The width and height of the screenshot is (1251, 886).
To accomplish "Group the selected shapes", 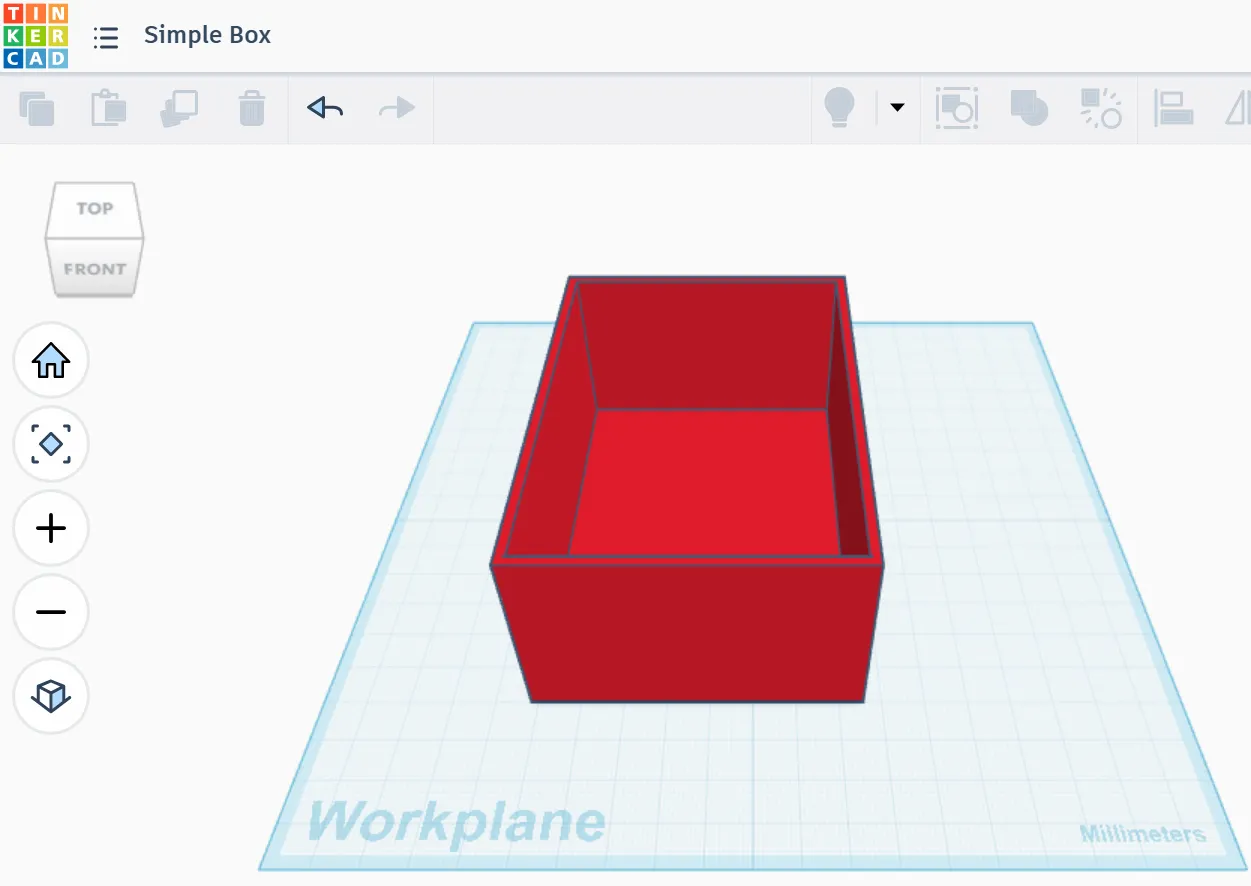I will pyautogui.click(x=1030, y=107).
